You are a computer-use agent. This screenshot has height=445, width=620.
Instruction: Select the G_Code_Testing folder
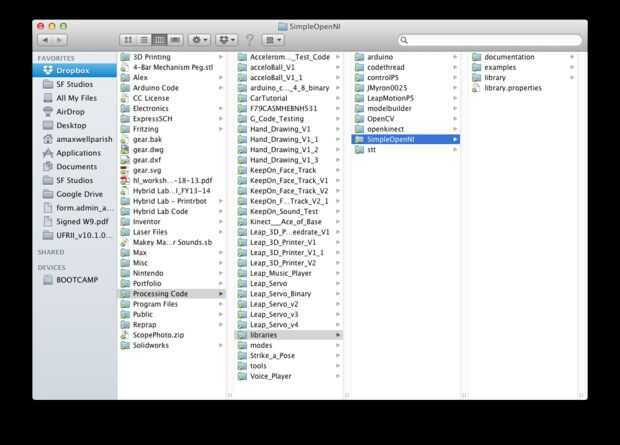(x=289, y=119)
